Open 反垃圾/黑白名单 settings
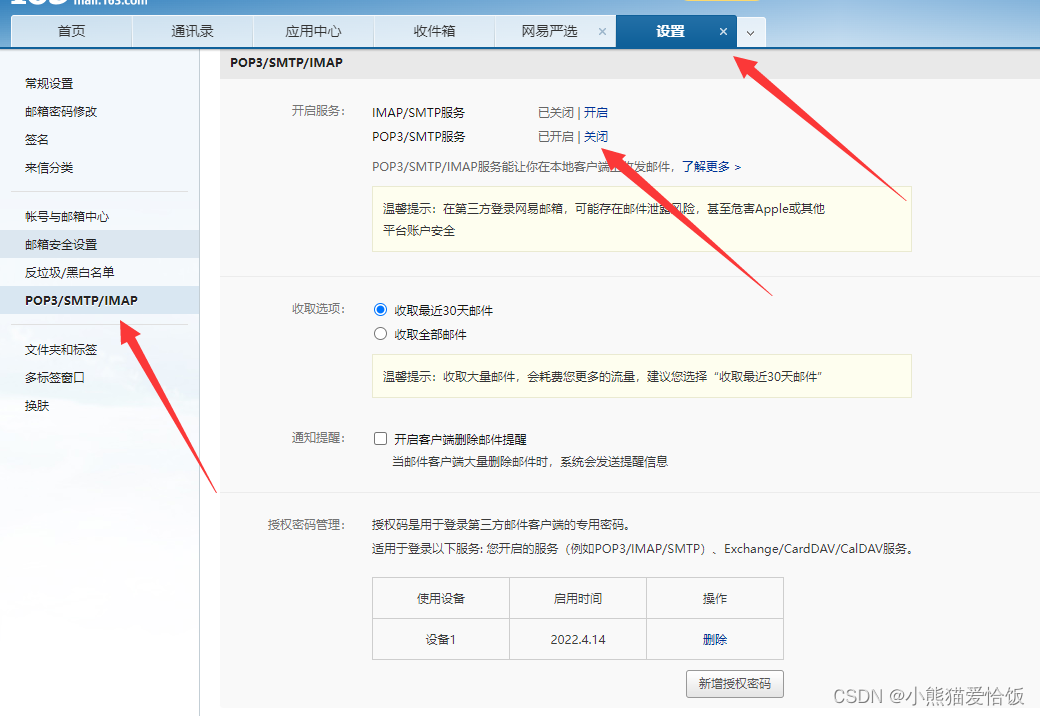Screen dimensions: 1040x716 point(70,272)
